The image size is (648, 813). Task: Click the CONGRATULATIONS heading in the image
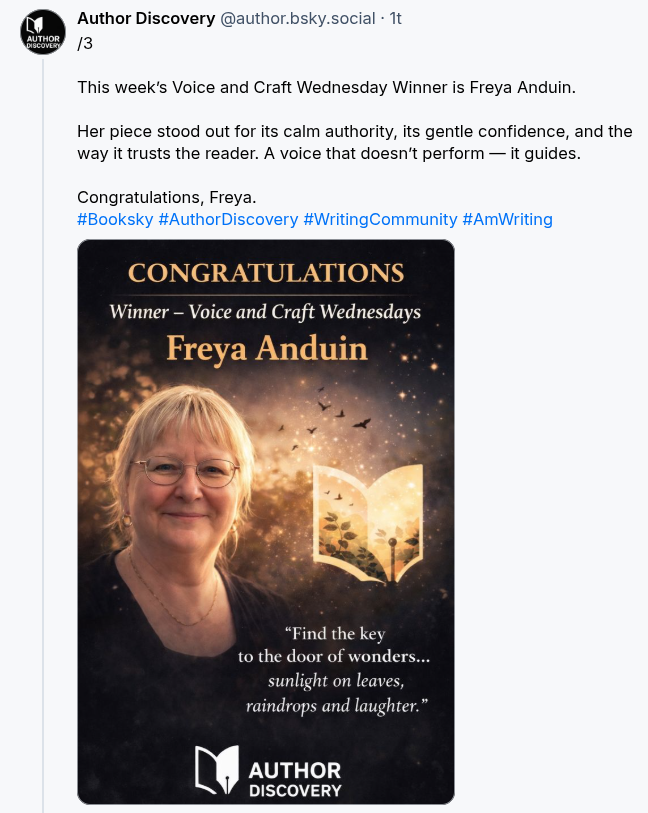click(x=266, y=272)
